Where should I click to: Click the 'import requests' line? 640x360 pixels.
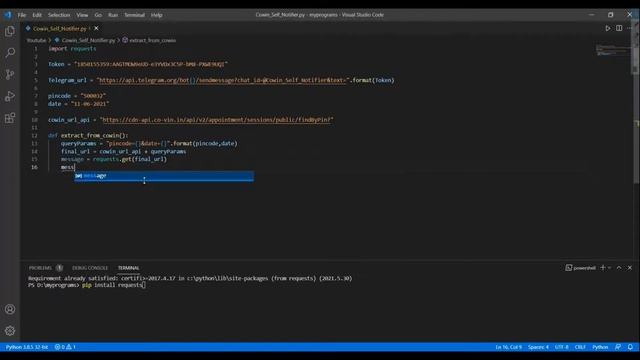[x=72, y=49]
